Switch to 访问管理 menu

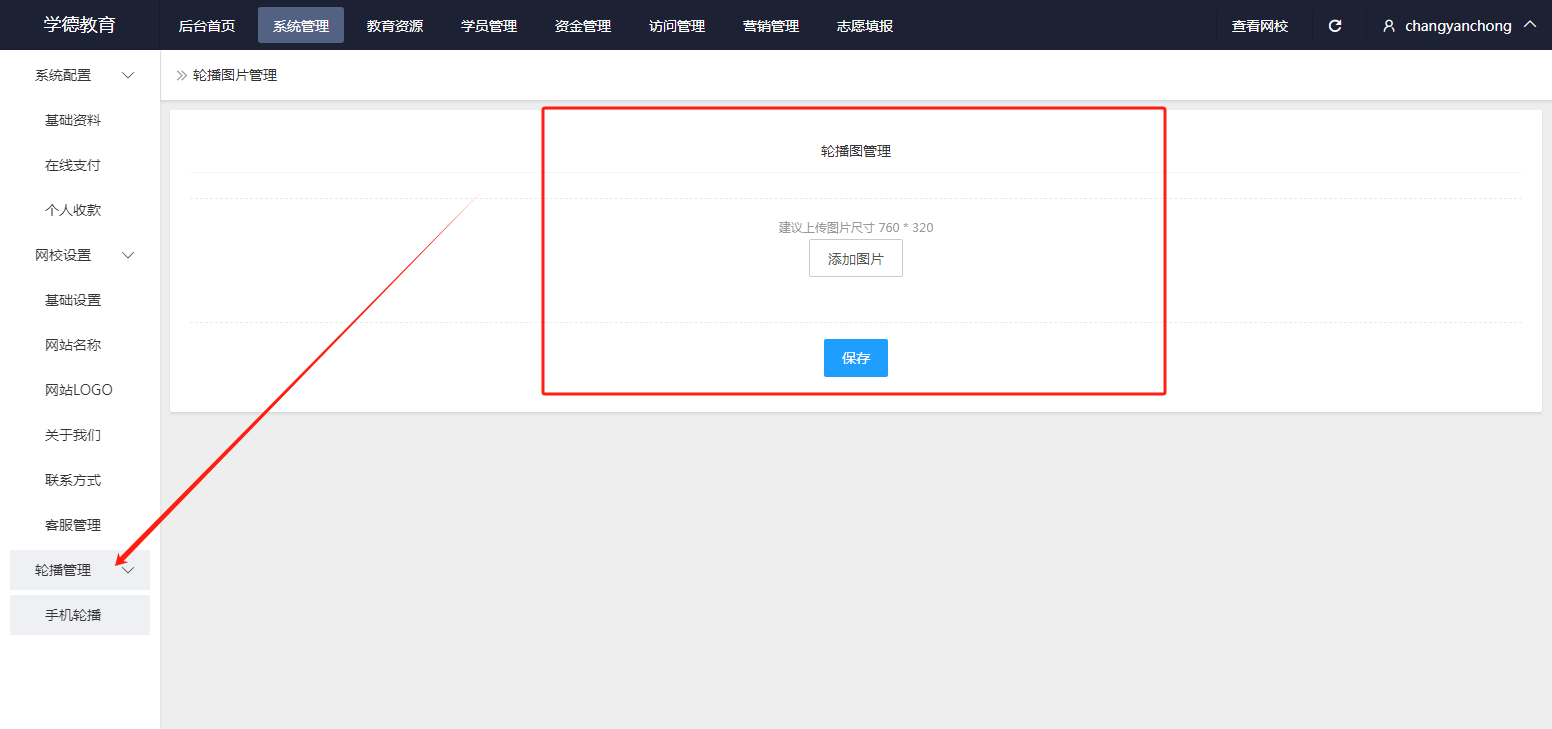click(677, 26)
